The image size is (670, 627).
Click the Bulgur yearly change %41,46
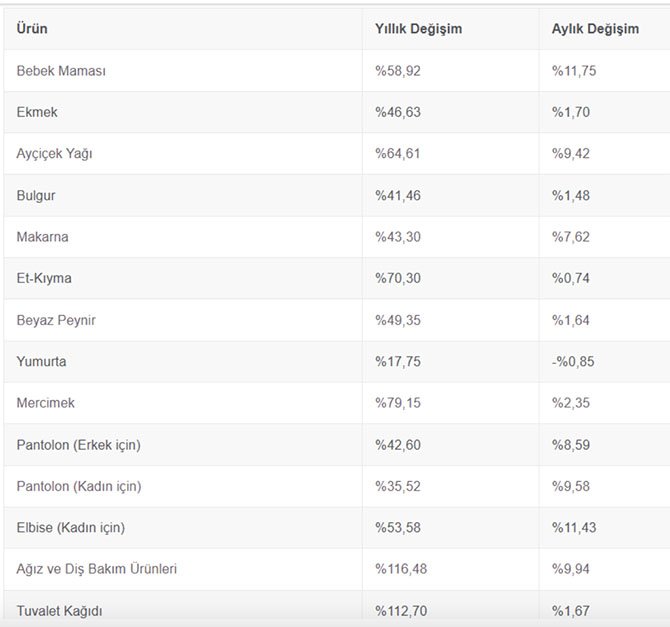398,195
